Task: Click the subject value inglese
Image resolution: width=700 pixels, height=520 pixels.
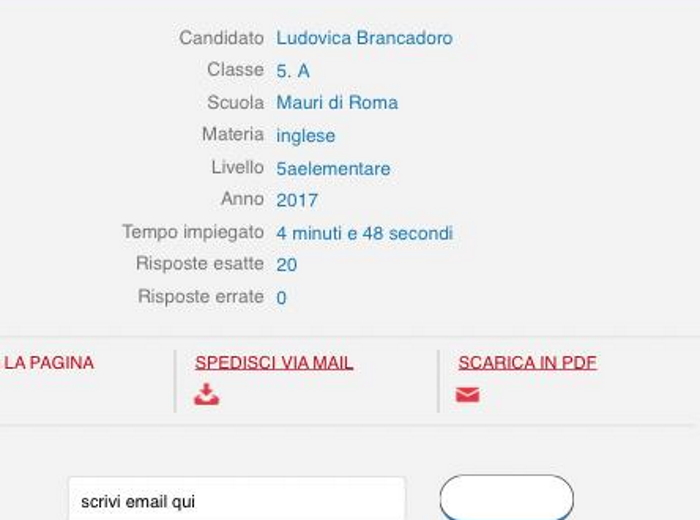Action: (306, 136)
